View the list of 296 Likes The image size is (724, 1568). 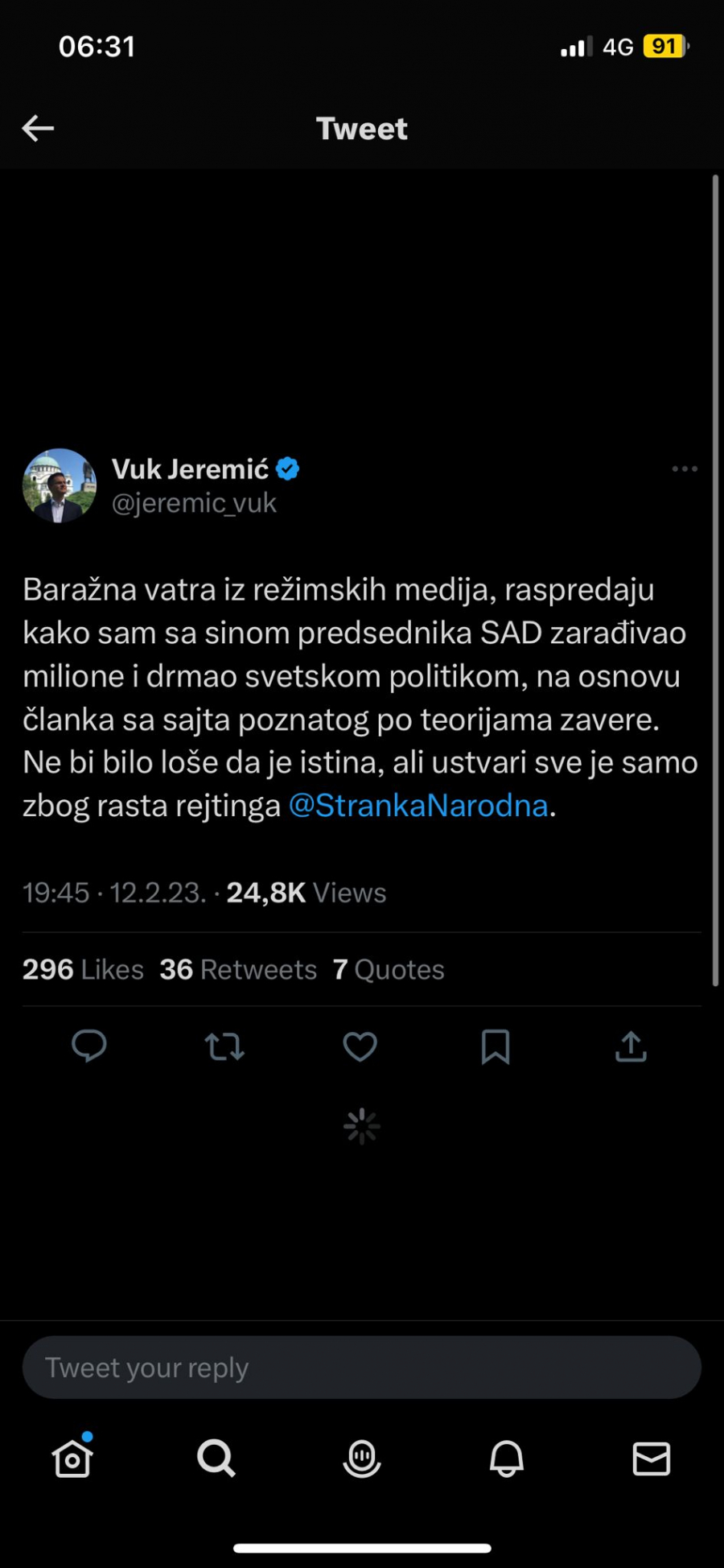[x=83, y=969]
